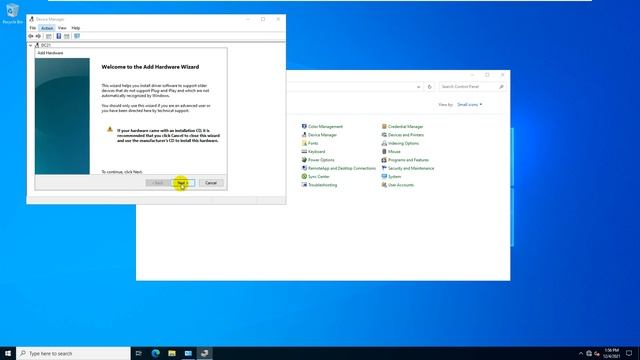Click the volume icon in system tray
Viewport: 640px width, 360px height.
[x=597, y=353]
